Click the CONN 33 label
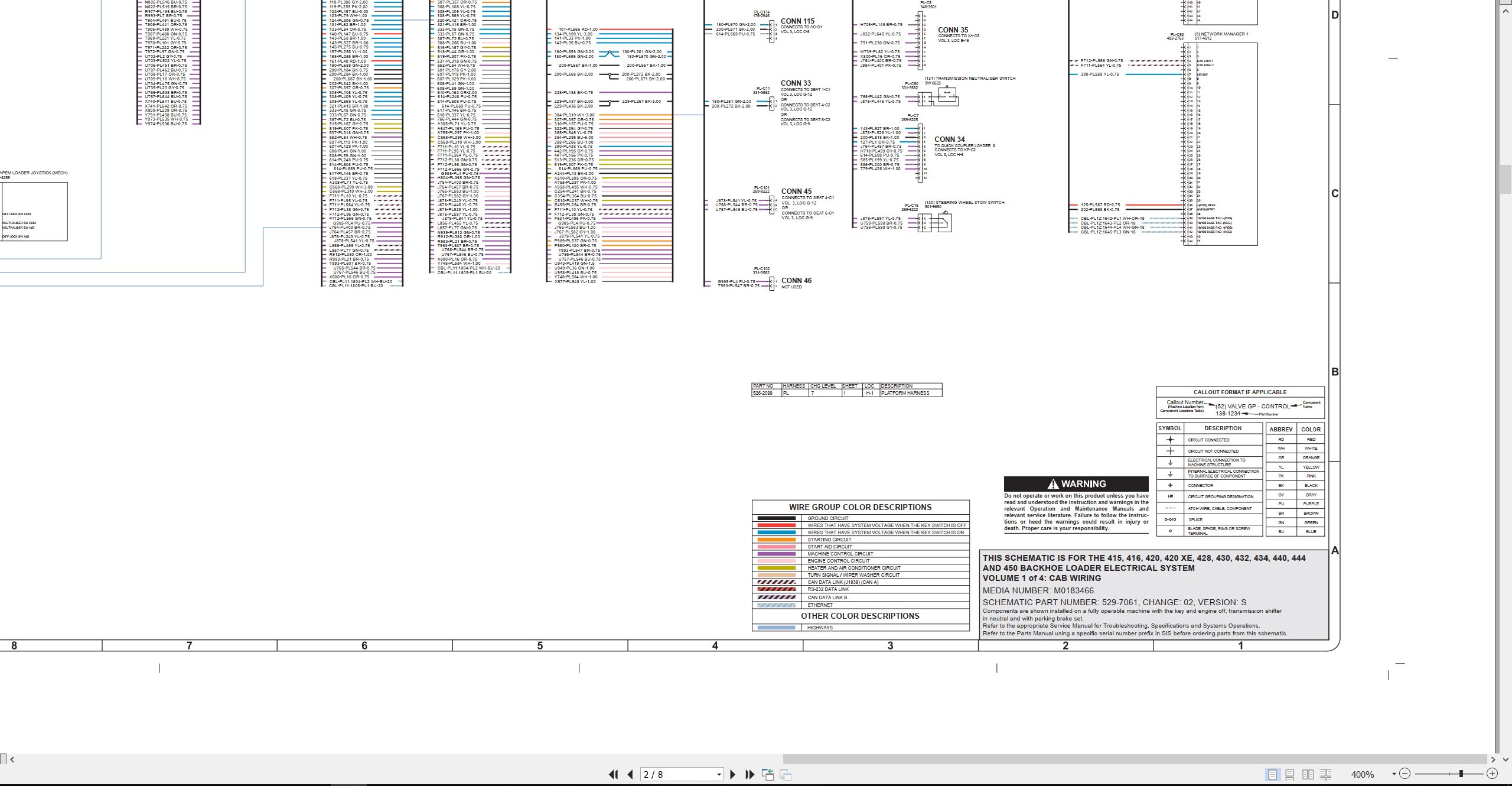 coord(796,83)
